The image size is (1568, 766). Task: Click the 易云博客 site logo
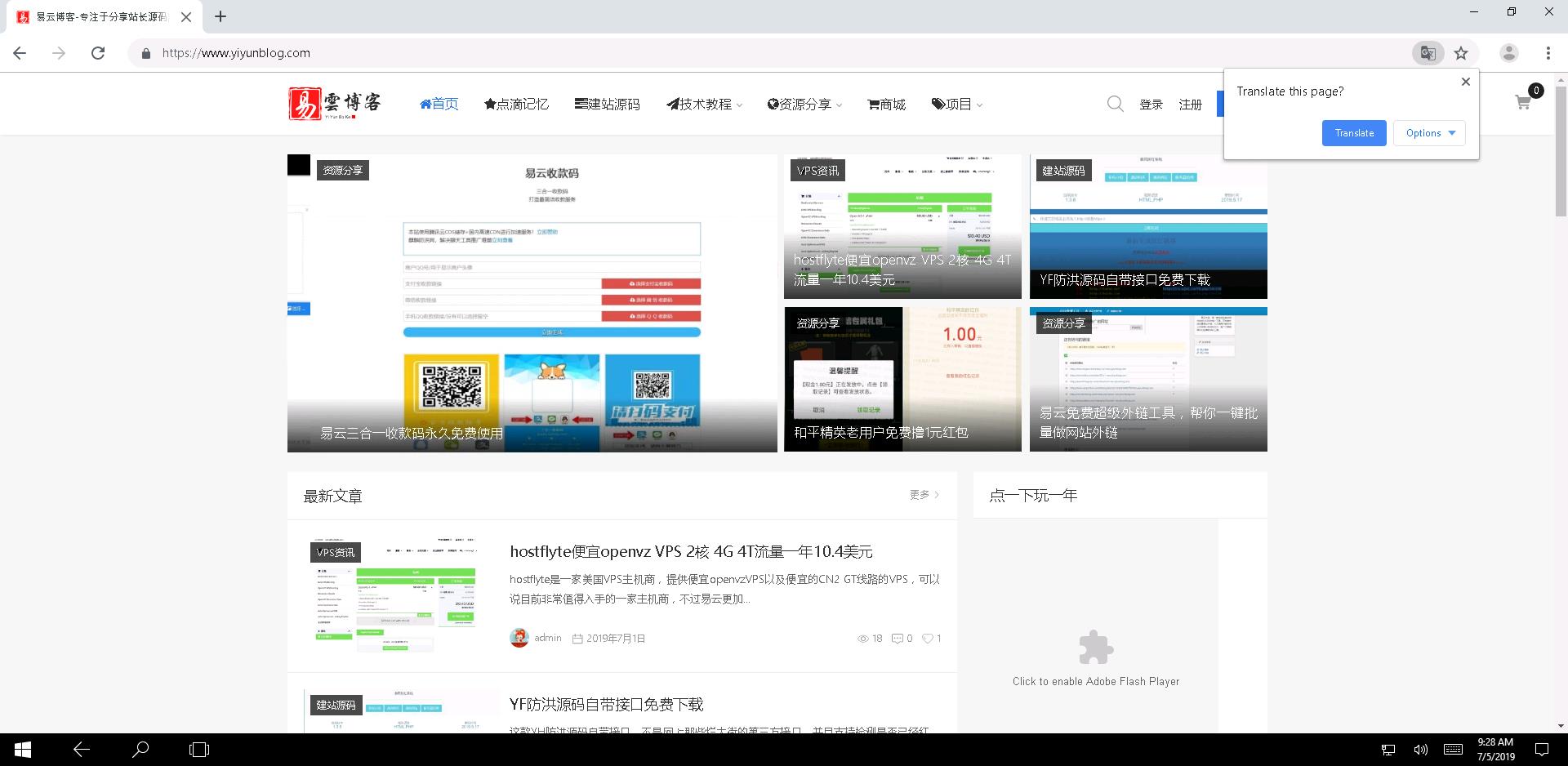pyautogui.click(x=336, y=104)
